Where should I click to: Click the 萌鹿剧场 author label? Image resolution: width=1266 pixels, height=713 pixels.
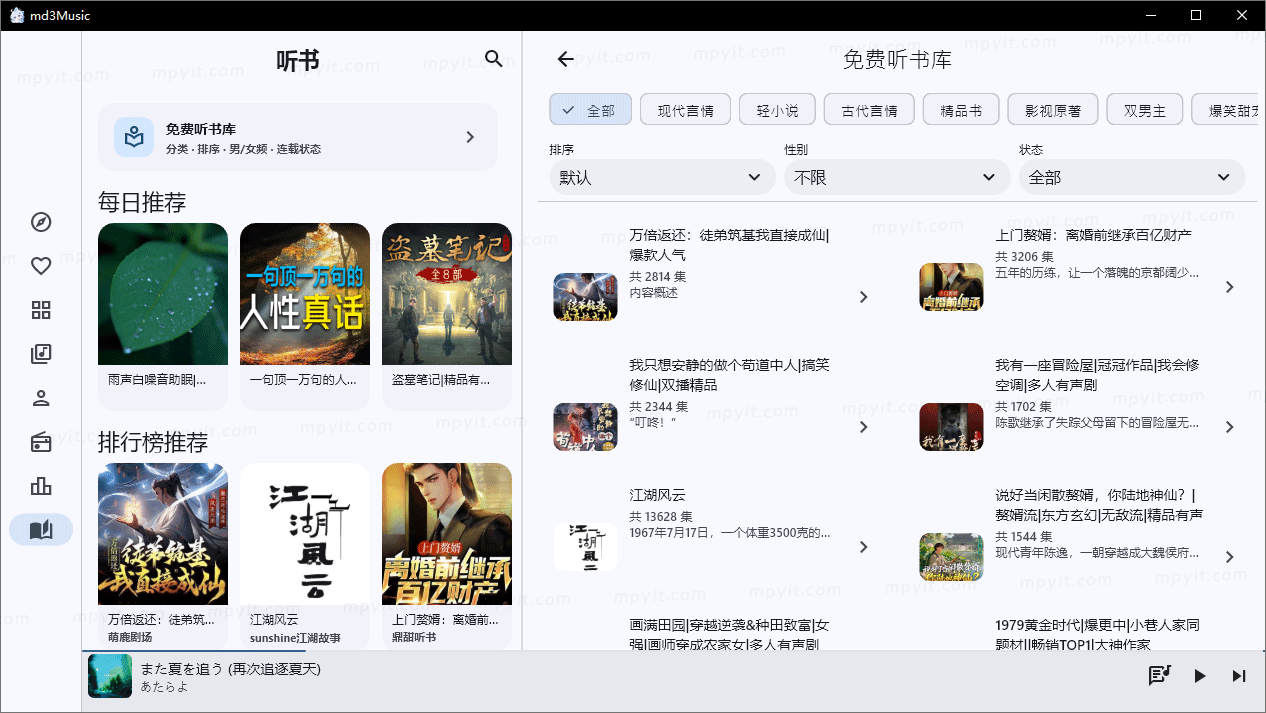(131, 637)
